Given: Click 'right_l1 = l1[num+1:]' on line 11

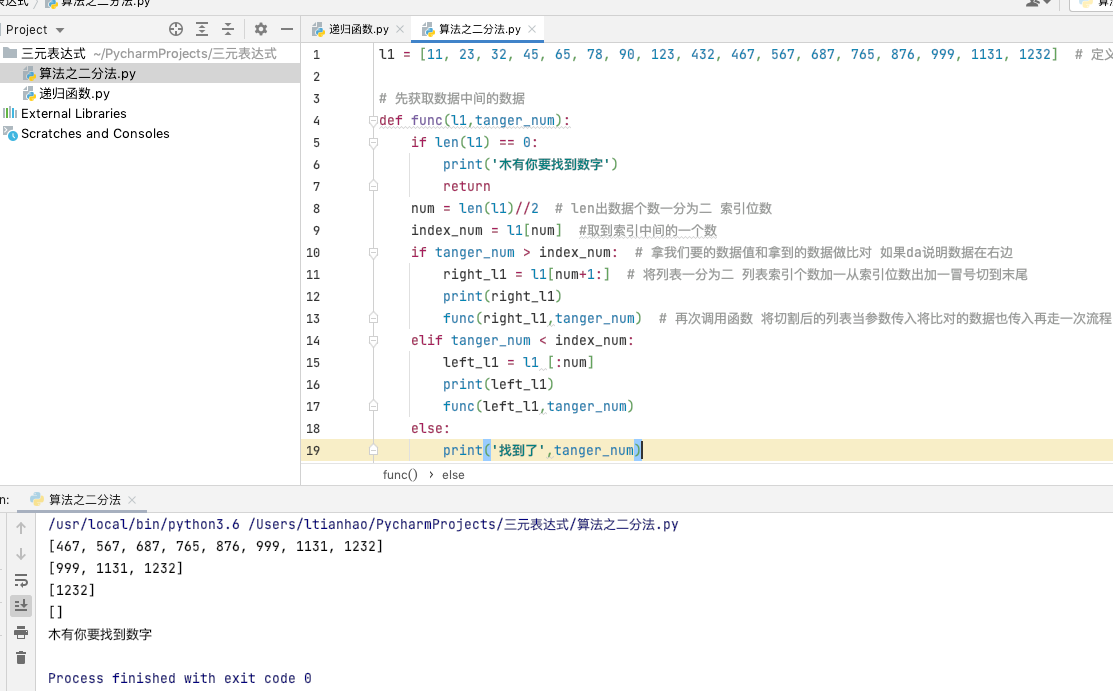Looking at the screenshot, I should click(527, 274).
